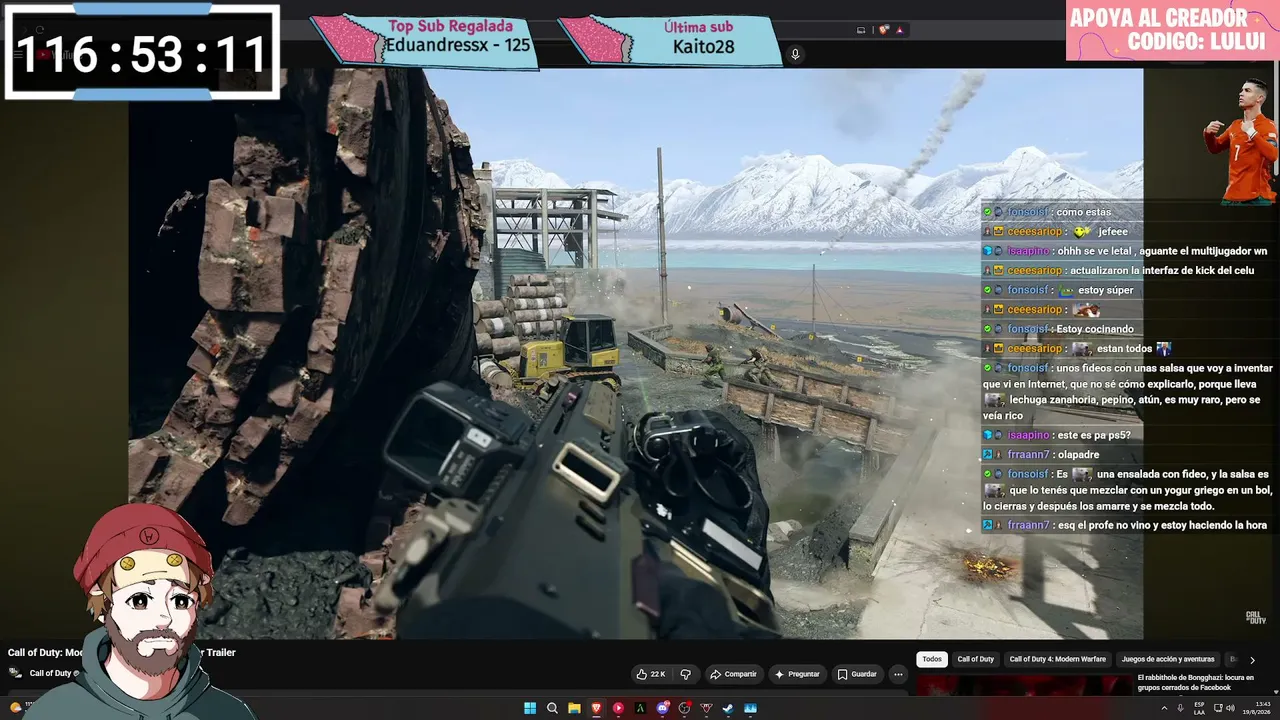Like the Call of Duty trailer video
Viewport: 1280px width, 720px height.
651,674
